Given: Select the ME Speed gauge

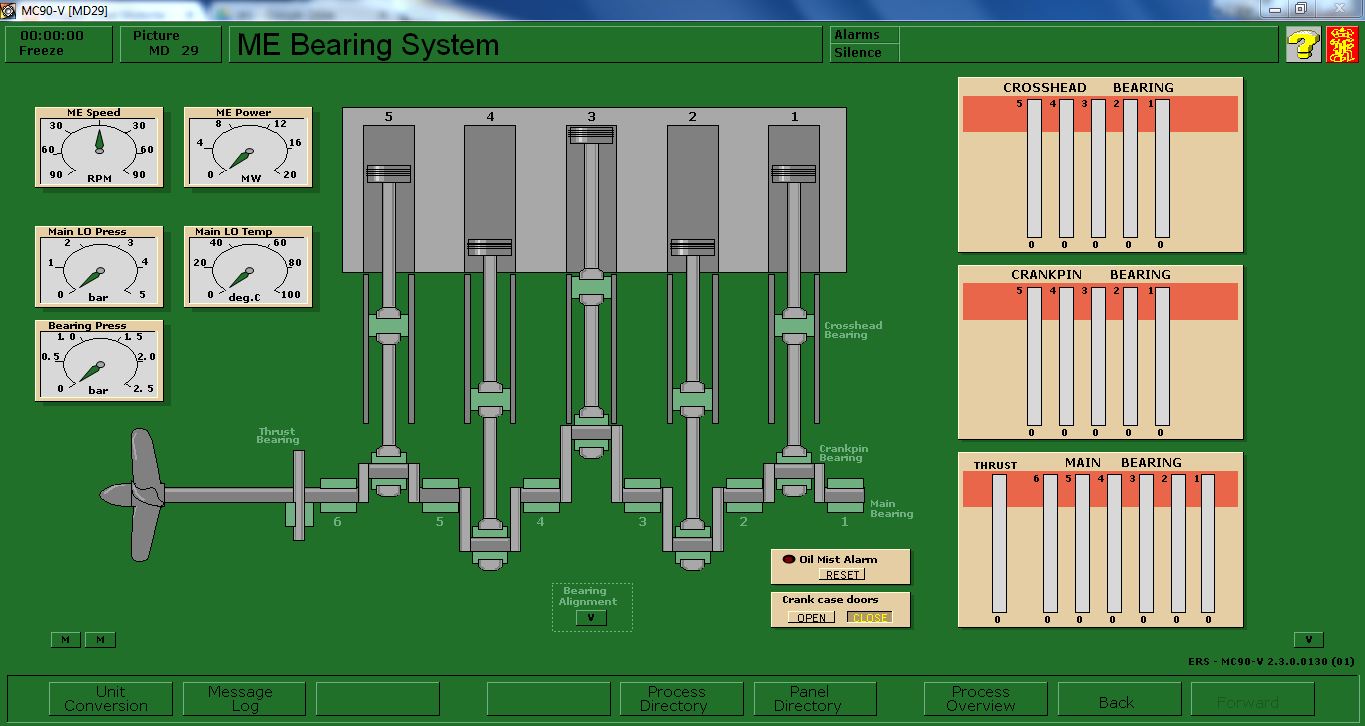Looking at the screenshot, I should coord(98,148).
